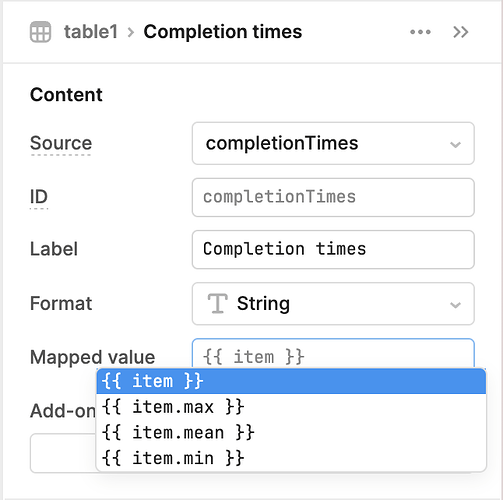Click the String format text icon
Viewport: 503px width, 500px height.
pos(217,303)
